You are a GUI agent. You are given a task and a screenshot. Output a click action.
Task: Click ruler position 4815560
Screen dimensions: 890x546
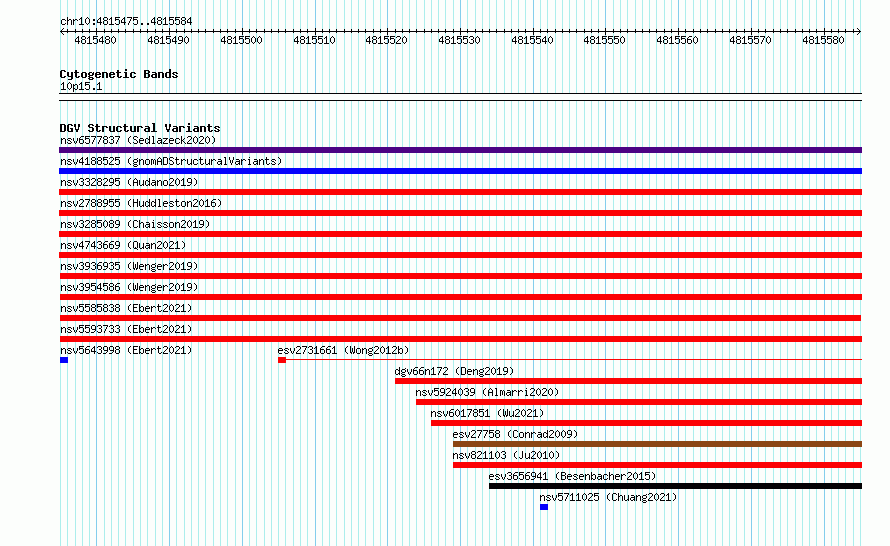point(678,40)
